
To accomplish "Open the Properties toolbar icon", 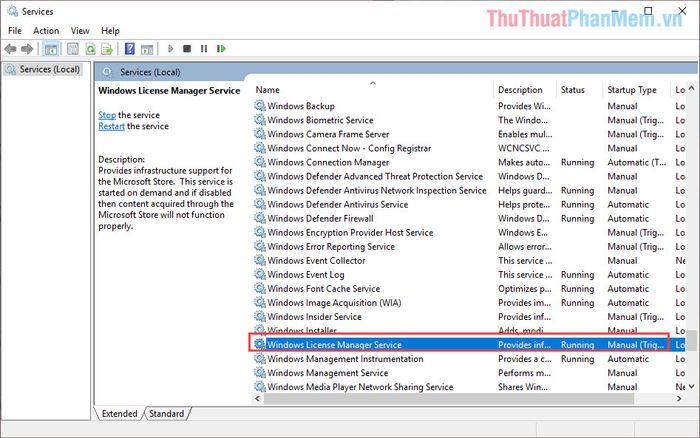I will pos(73,49).
